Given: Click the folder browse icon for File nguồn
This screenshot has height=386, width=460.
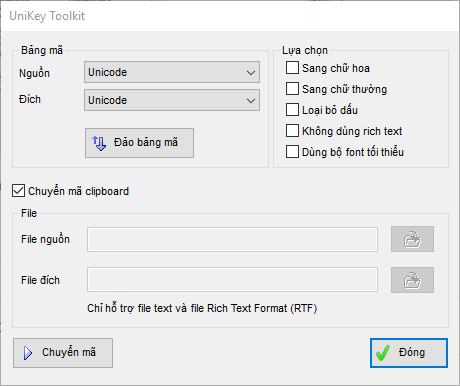Looking at the screenshot, I should click(x=412, y=239).
